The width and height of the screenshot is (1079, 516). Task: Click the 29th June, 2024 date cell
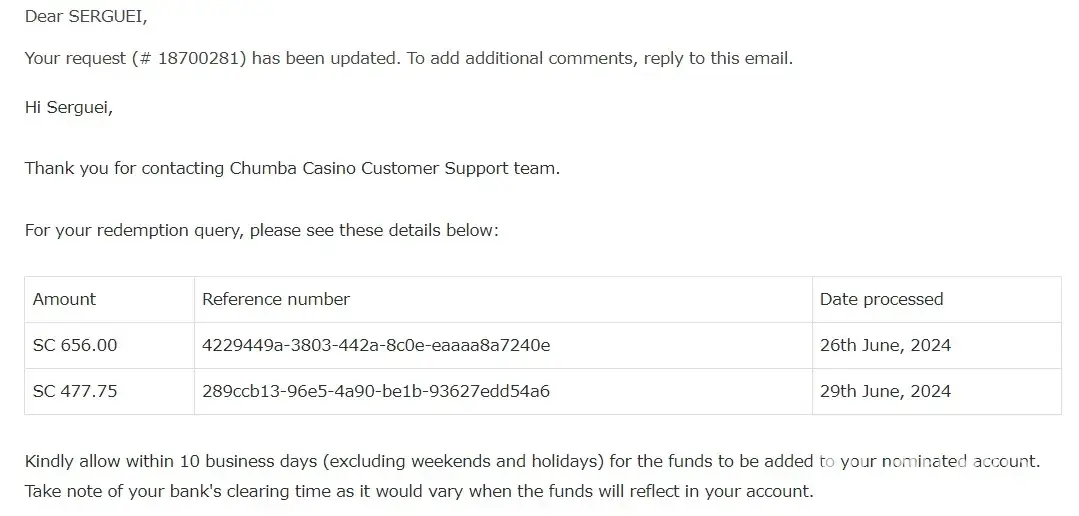click(x=885, y=391)
